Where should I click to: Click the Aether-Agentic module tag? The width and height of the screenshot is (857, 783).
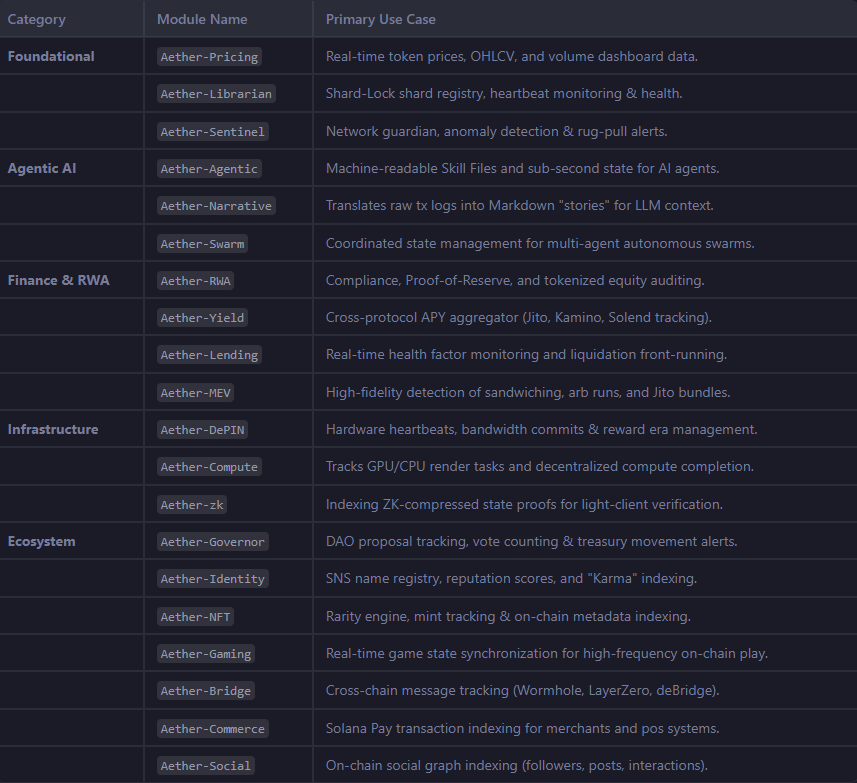click(x=209, y=169)
